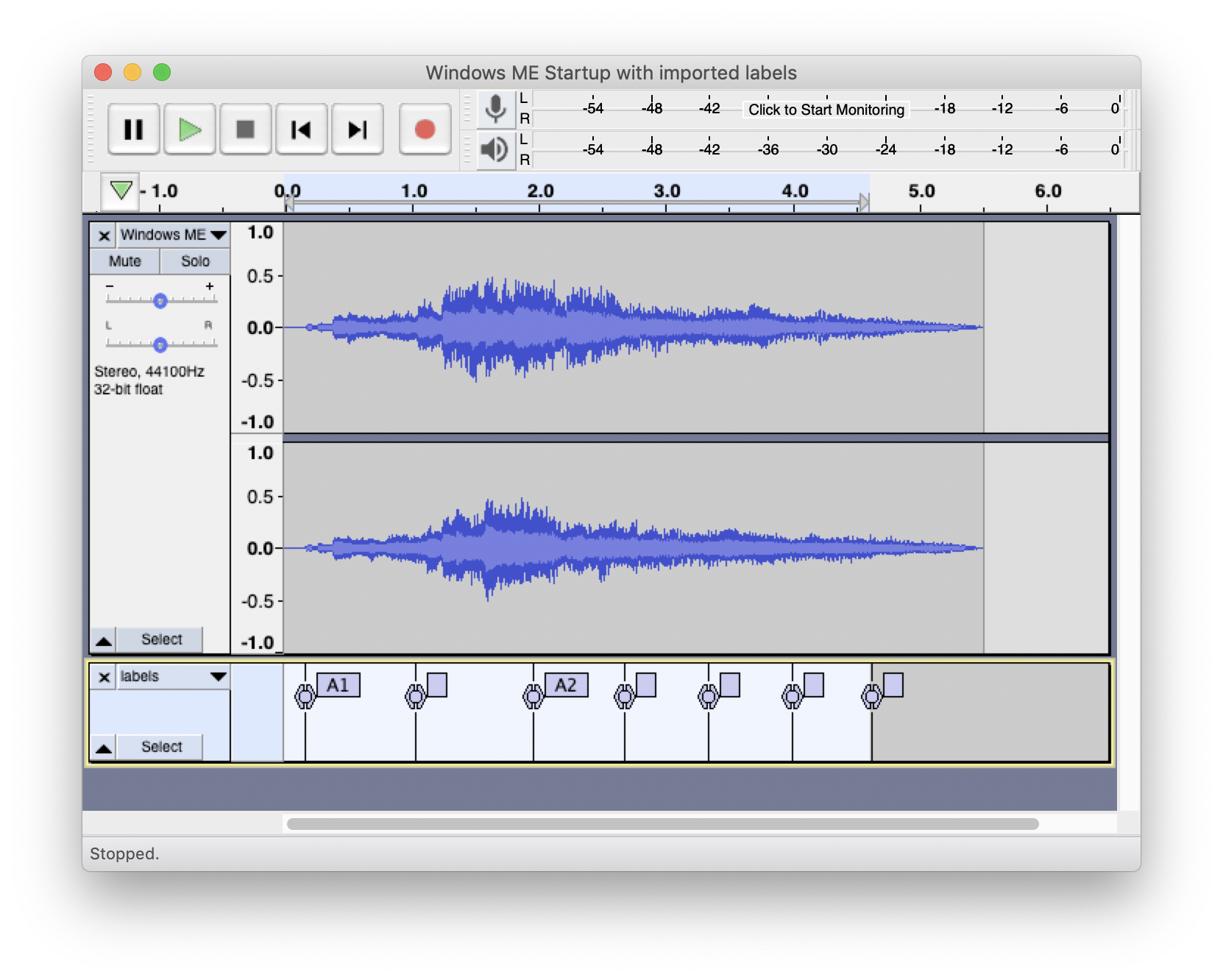
Task: Skip to start of project
Action: point(301,129)
